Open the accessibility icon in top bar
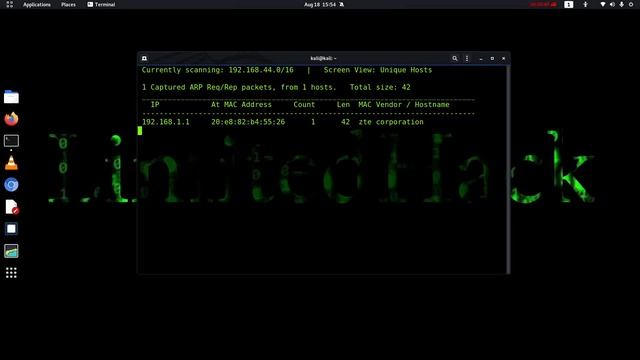Viewport: 640px width, 360px height. [585, 4]
